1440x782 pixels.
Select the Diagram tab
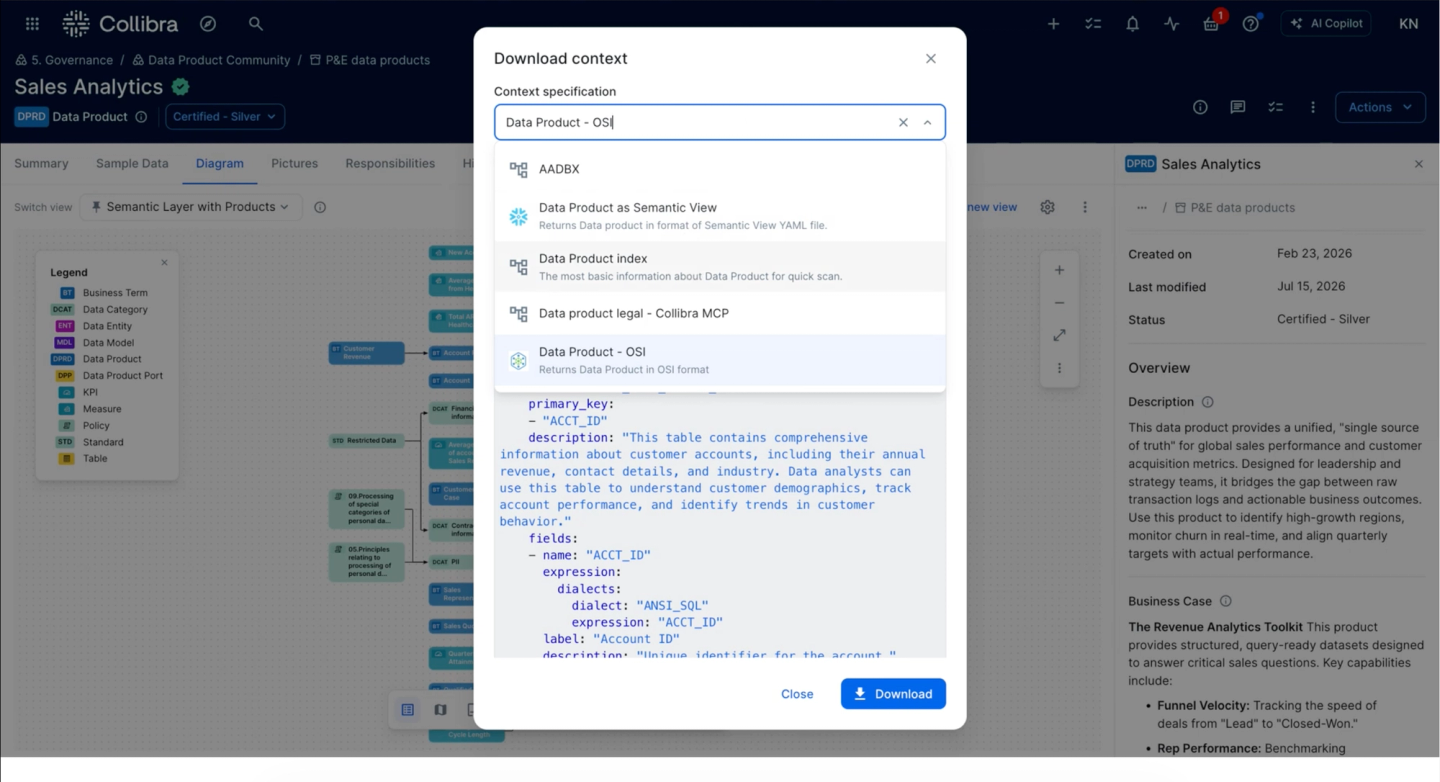coord(220,163)
